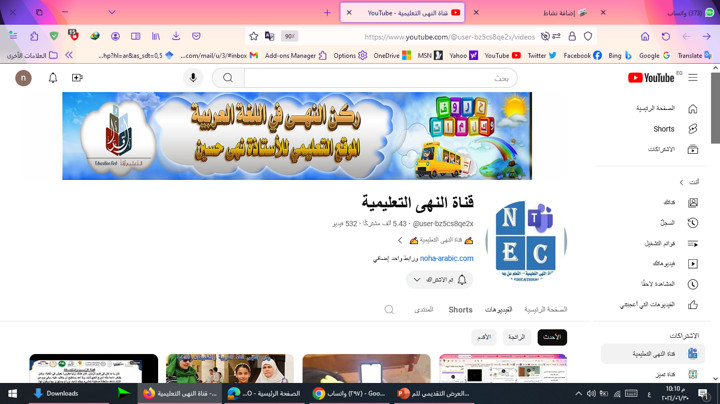Open the Firefox account icon in the toolbar
Screen dimensions: 720x404
(115, 36)
